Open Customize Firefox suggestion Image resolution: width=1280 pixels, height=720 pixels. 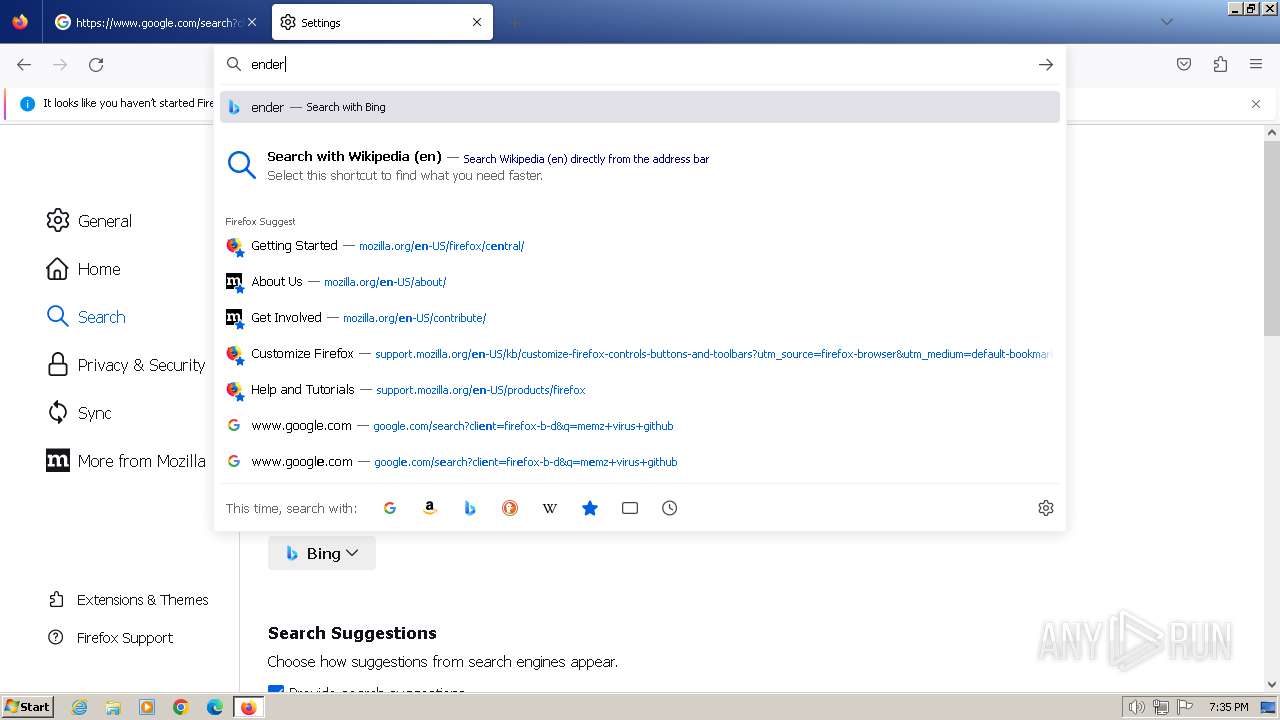pyautogui.click(x=640, y=354)
